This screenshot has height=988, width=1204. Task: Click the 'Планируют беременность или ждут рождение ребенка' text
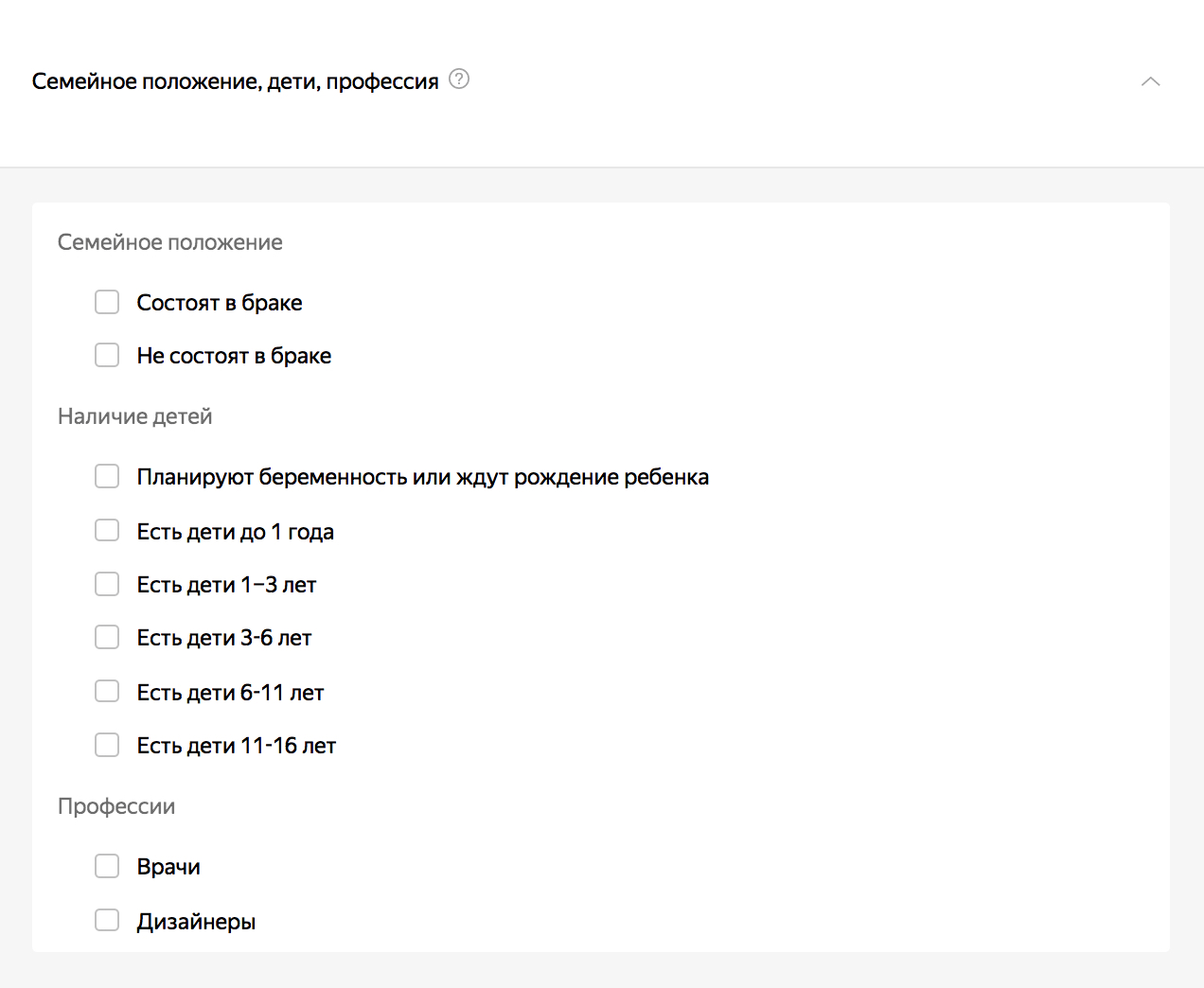[x=422, y=477]
